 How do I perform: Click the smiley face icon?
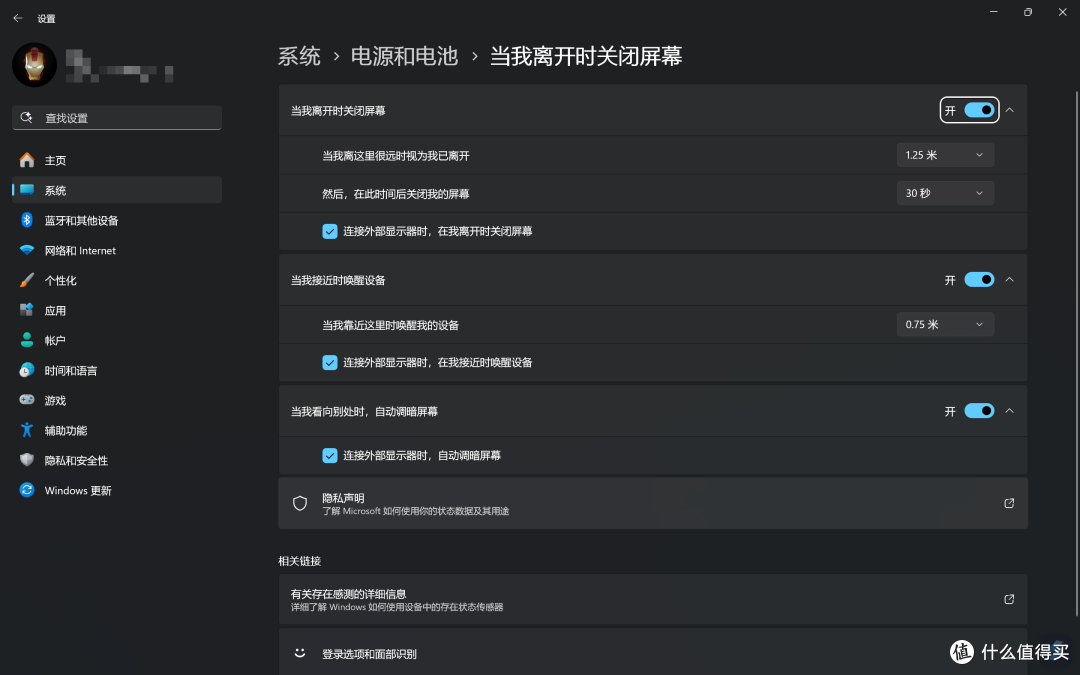(x=300, y=652)
